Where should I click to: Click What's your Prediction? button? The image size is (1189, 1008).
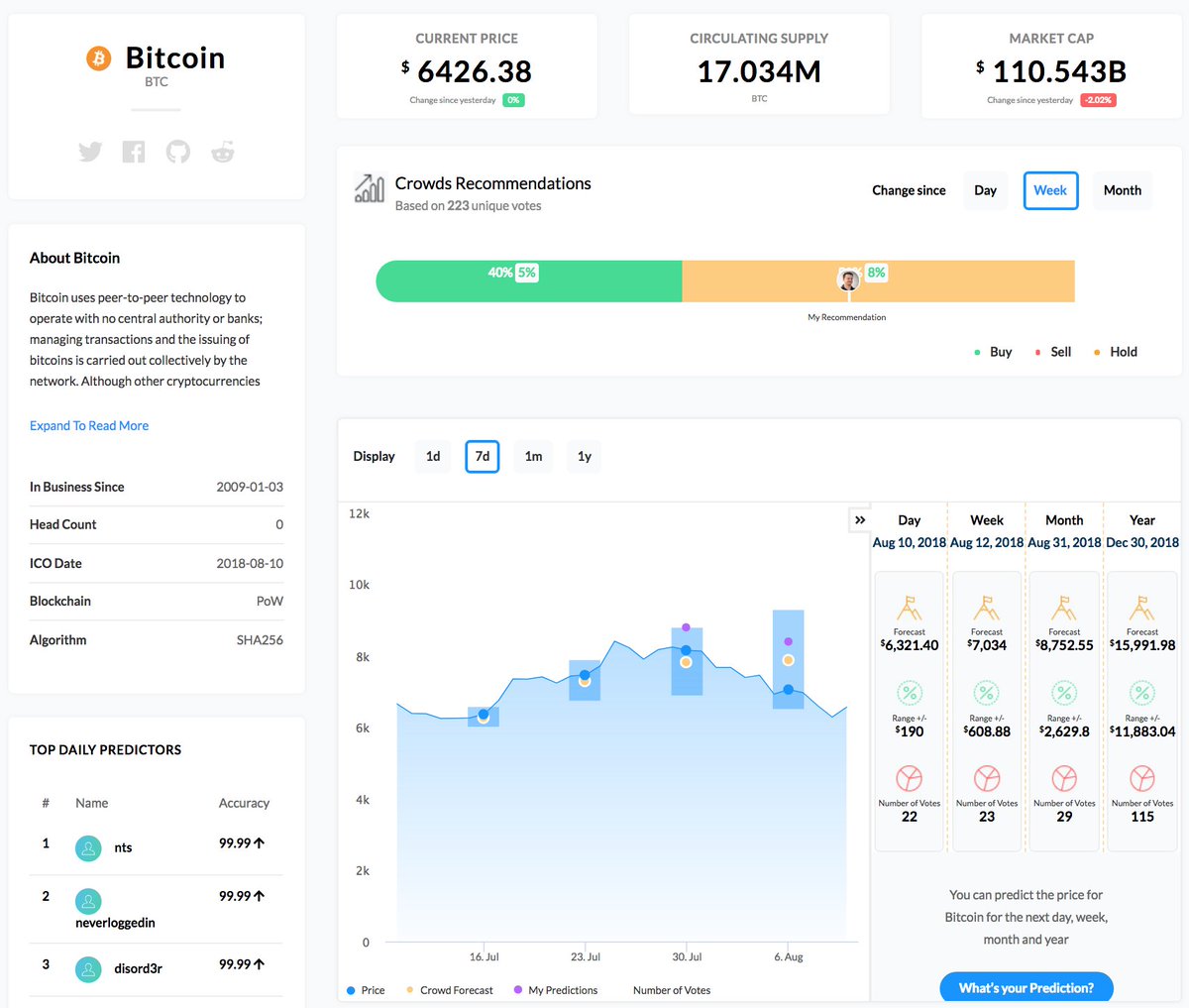pyautogui.click(x=1027, y=988)
